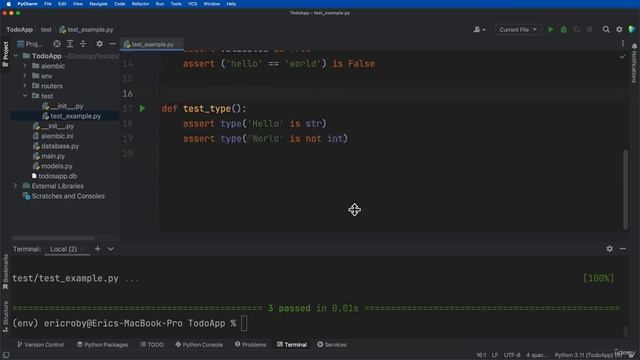This screenshot has width=640, height=360.
Task: Toggle the Project tool window stripe button
Action: 5,55
